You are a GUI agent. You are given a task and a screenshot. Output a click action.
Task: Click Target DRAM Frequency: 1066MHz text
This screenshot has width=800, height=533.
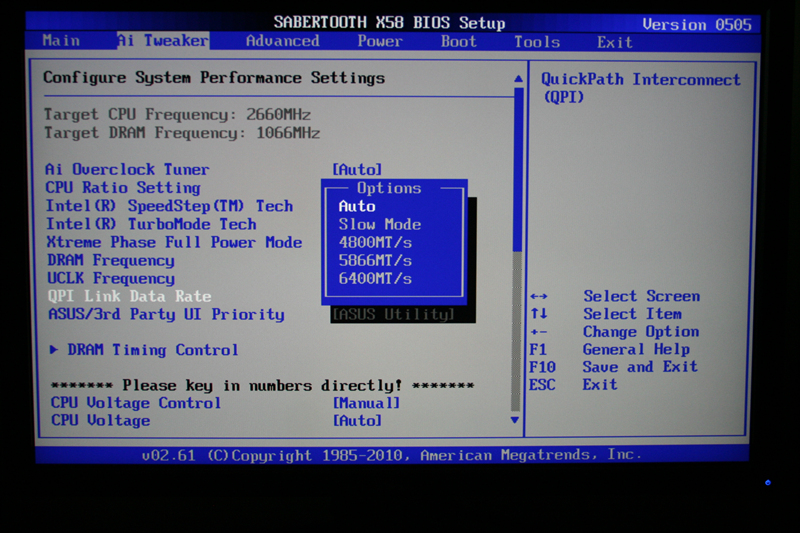click(182, 133)
